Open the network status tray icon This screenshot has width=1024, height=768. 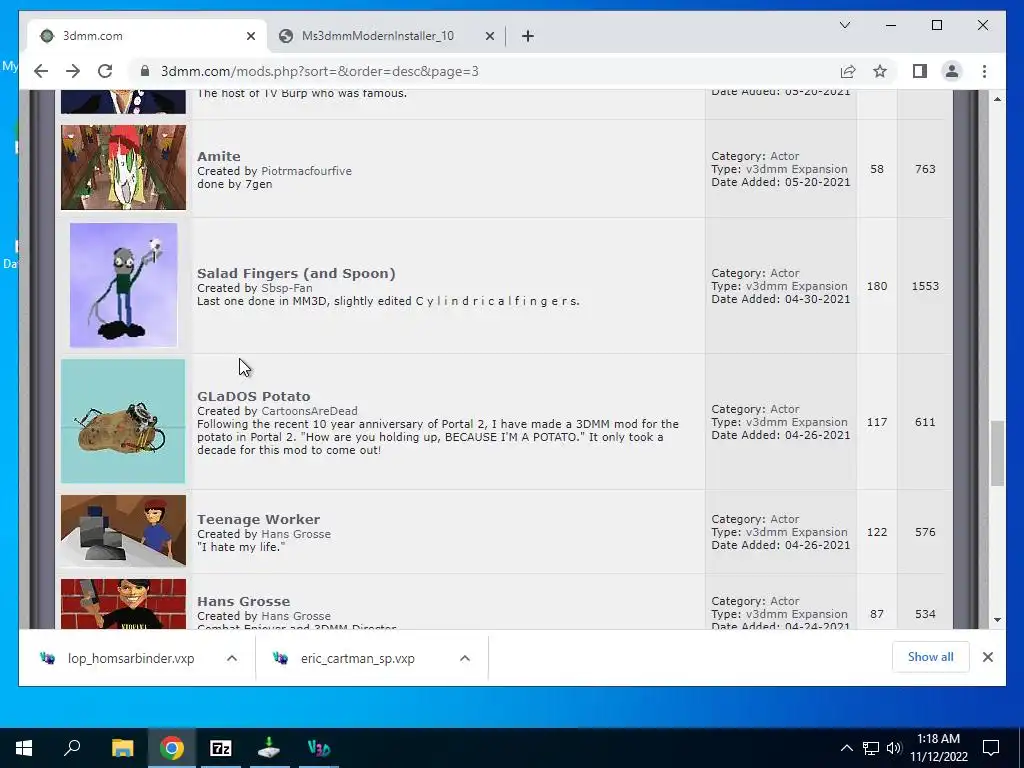[871, 748]
